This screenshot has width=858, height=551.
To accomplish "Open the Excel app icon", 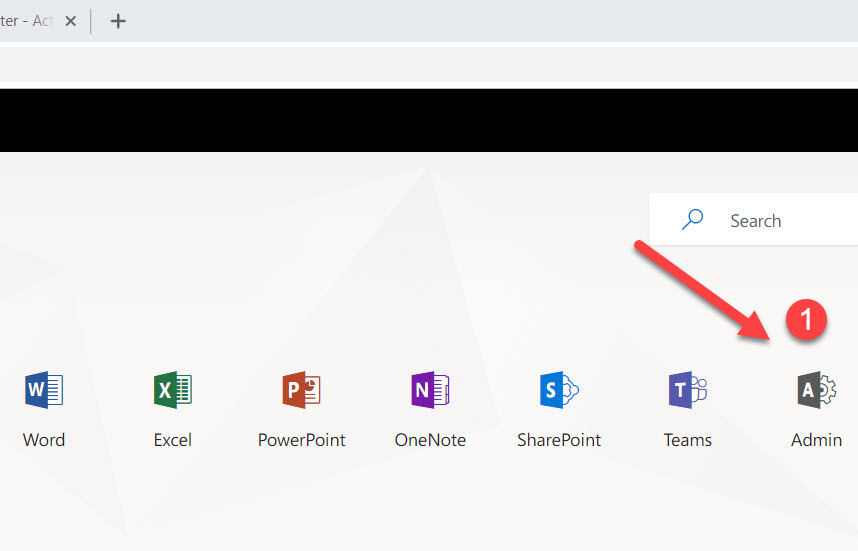I will click(x=173, y=390).
